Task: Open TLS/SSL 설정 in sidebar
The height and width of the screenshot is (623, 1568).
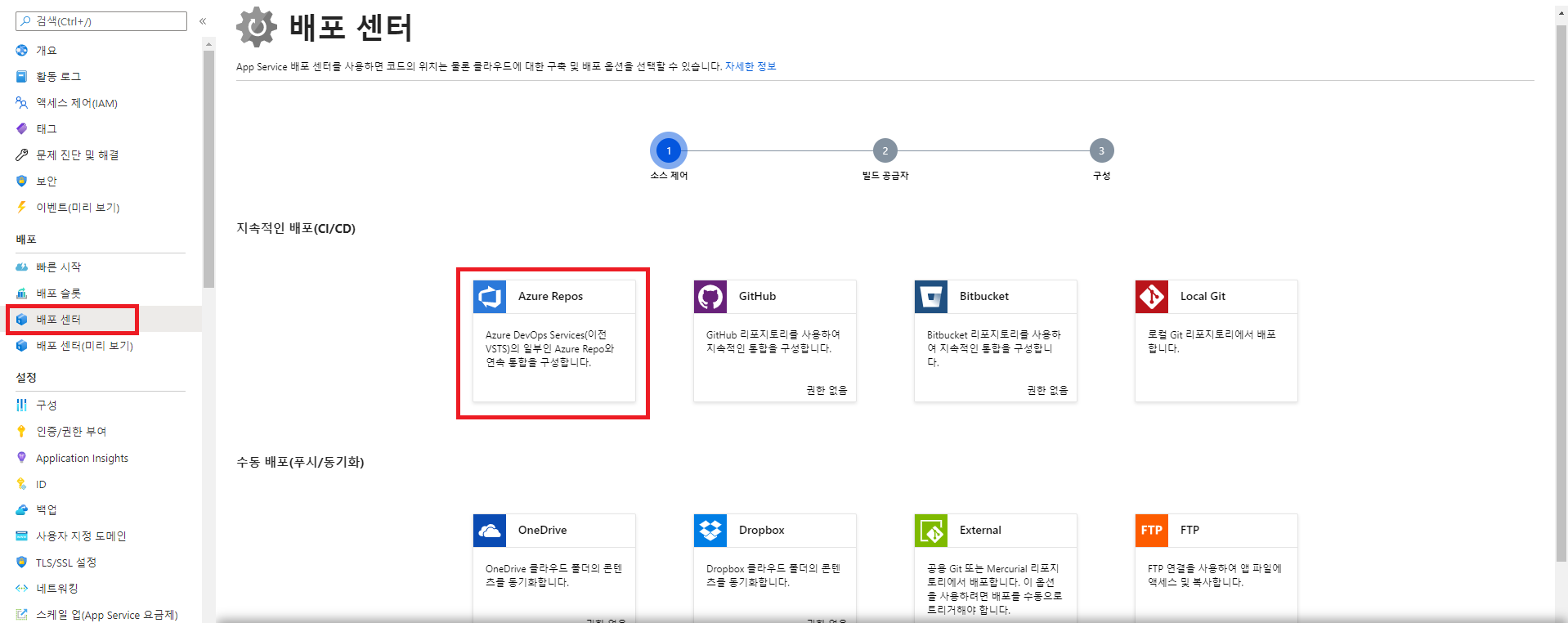Action: click(65, 562)
